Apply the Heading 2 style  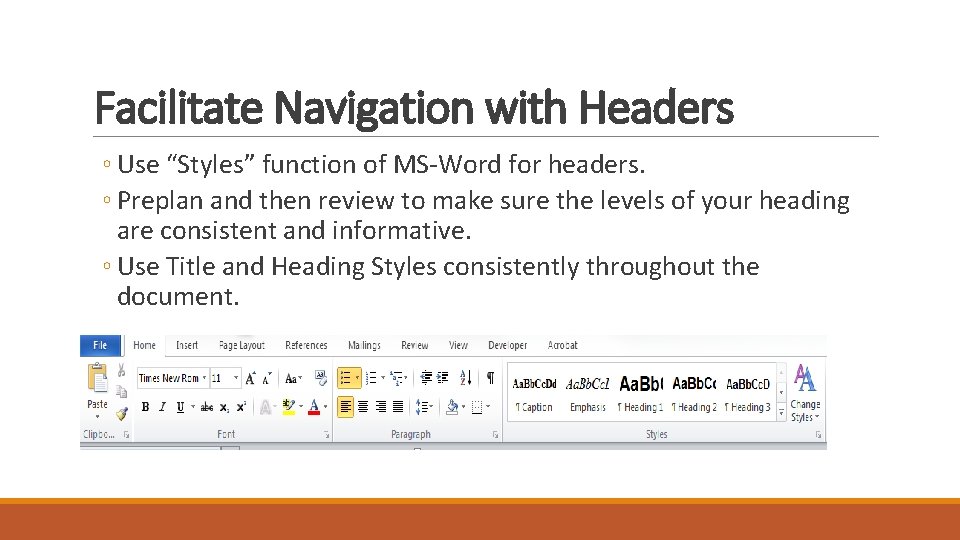[x=694, y=394]
